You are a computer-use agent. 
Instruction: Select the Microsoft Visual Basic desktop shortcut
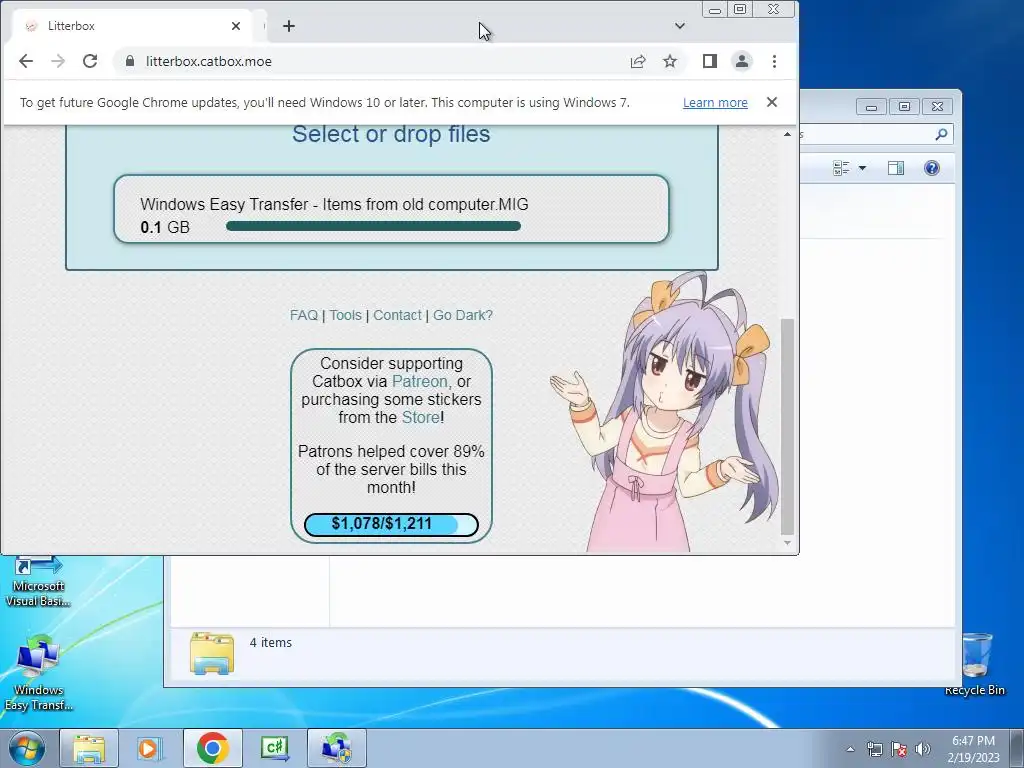pos(38,582)
